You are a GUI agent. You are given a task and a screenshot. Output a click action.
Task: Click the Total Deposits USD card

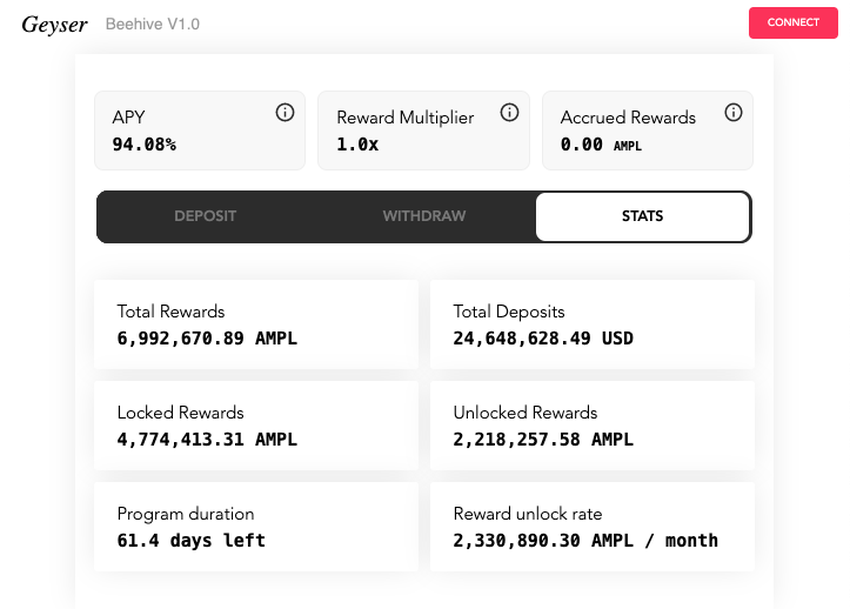pyautogui.click(x=593, y=324)
